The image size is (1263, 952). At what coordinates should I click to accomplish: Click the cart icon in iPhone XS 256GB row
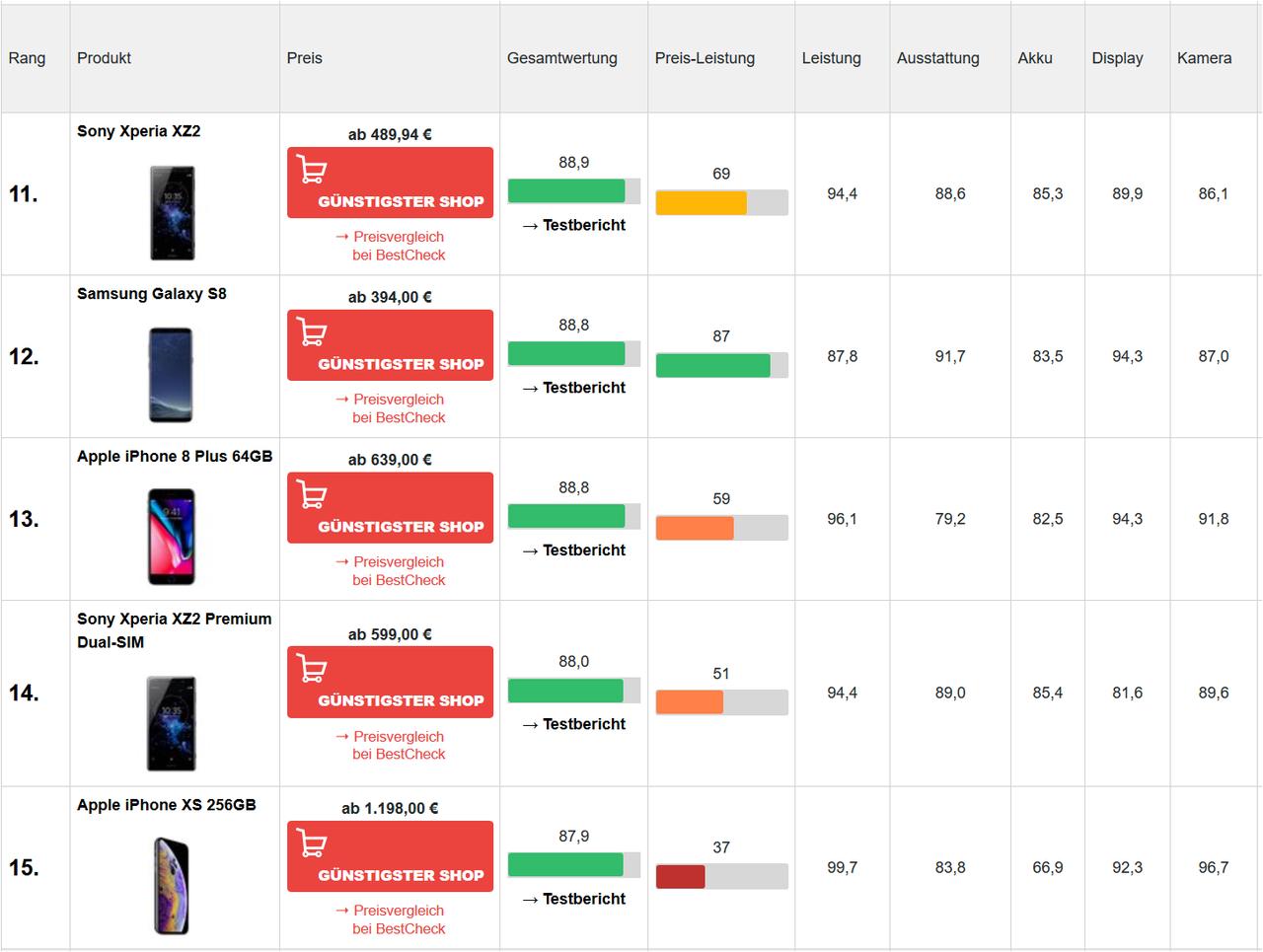(312, 844)
